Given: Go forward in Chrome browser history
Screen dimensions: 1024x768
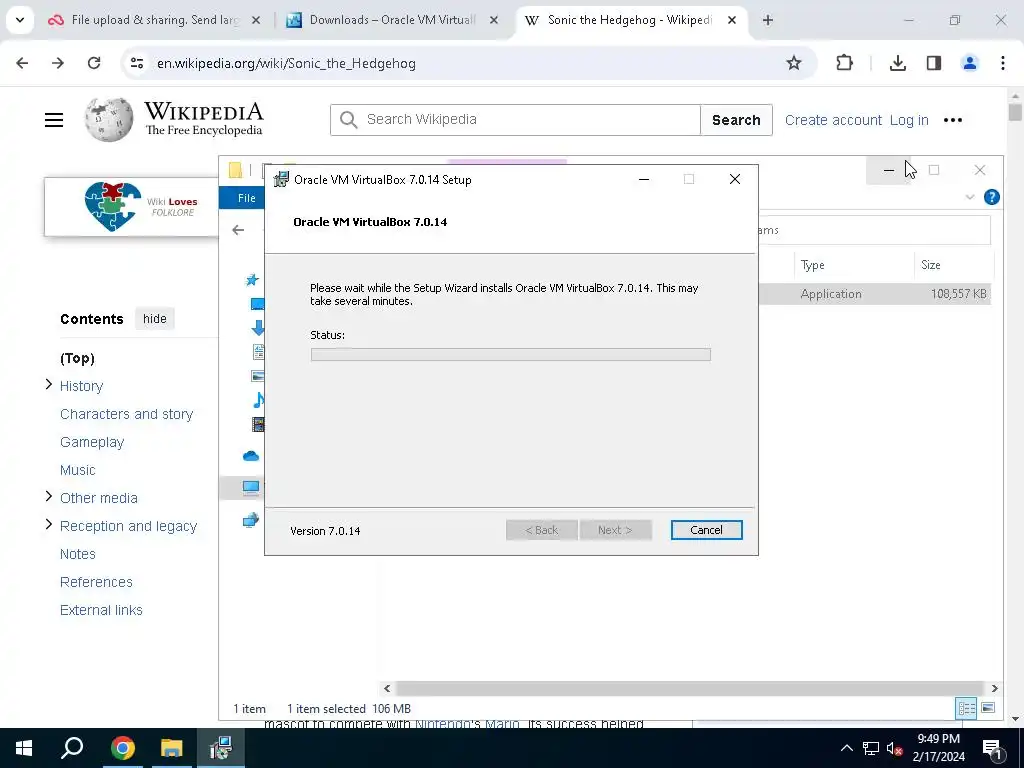Looking at the screenshot, I should click(58, 63).
